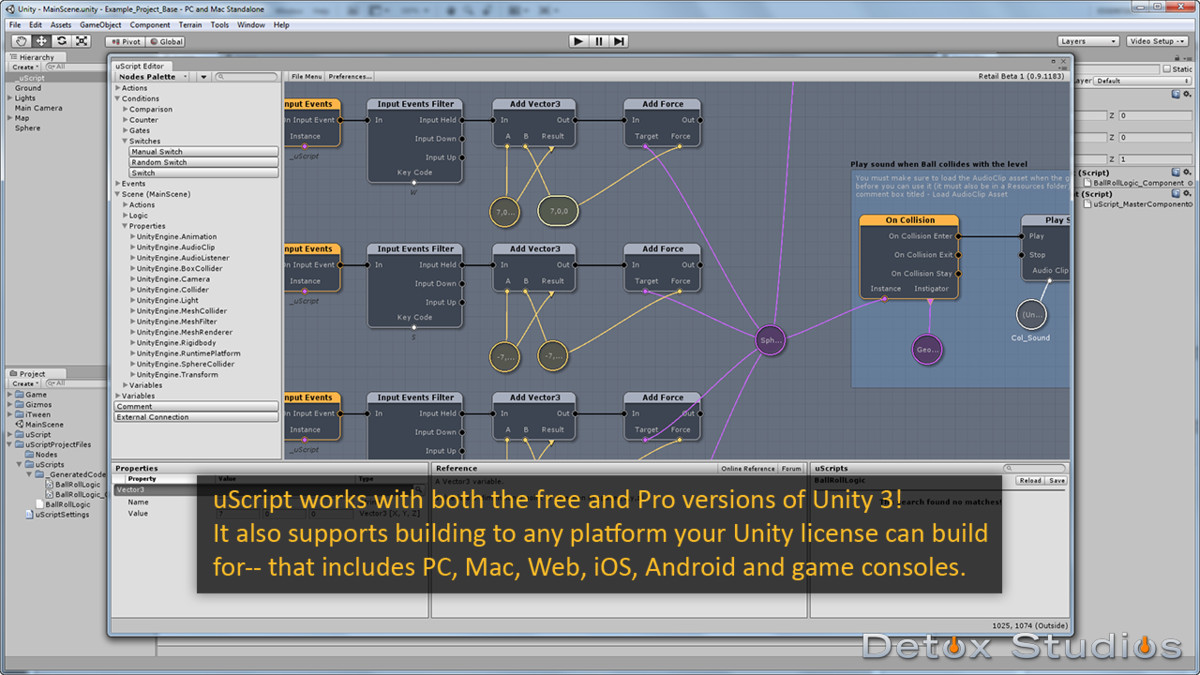This screenshot has height=675, width=1200.
Task: Focus the Nodes Palette search field
Action: 247,76
